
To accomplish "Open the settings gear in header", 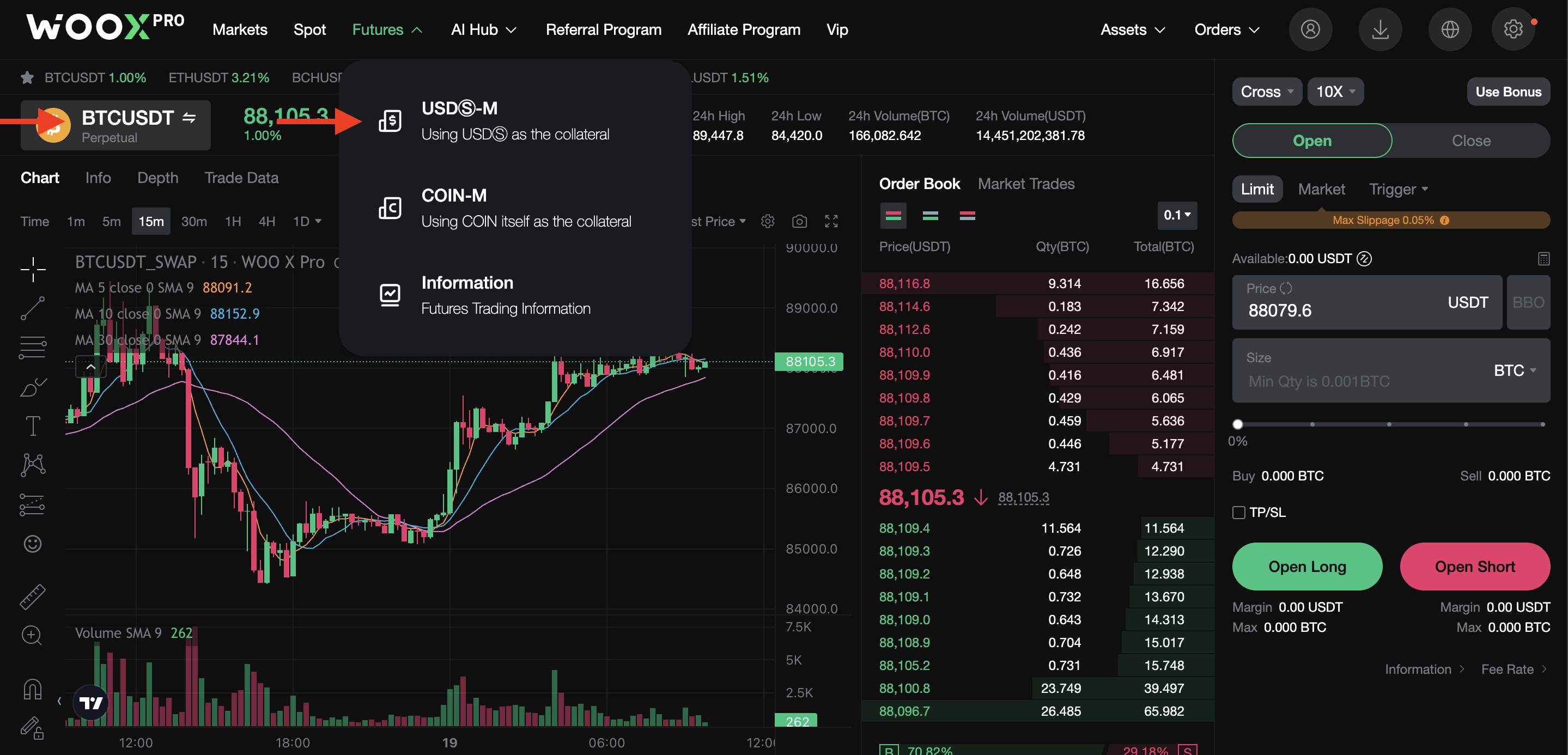I will coord(1513,29).
